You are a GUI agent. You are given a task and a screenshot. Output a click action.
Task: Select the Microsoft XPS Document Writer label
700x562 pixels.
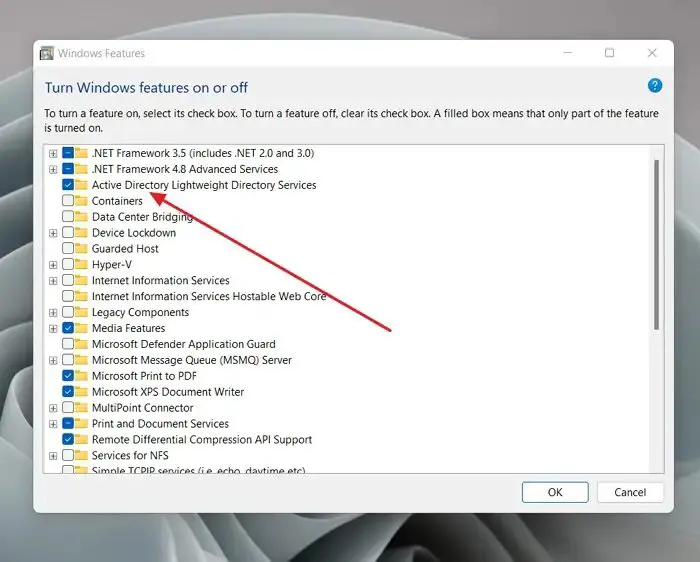point(167,391)
